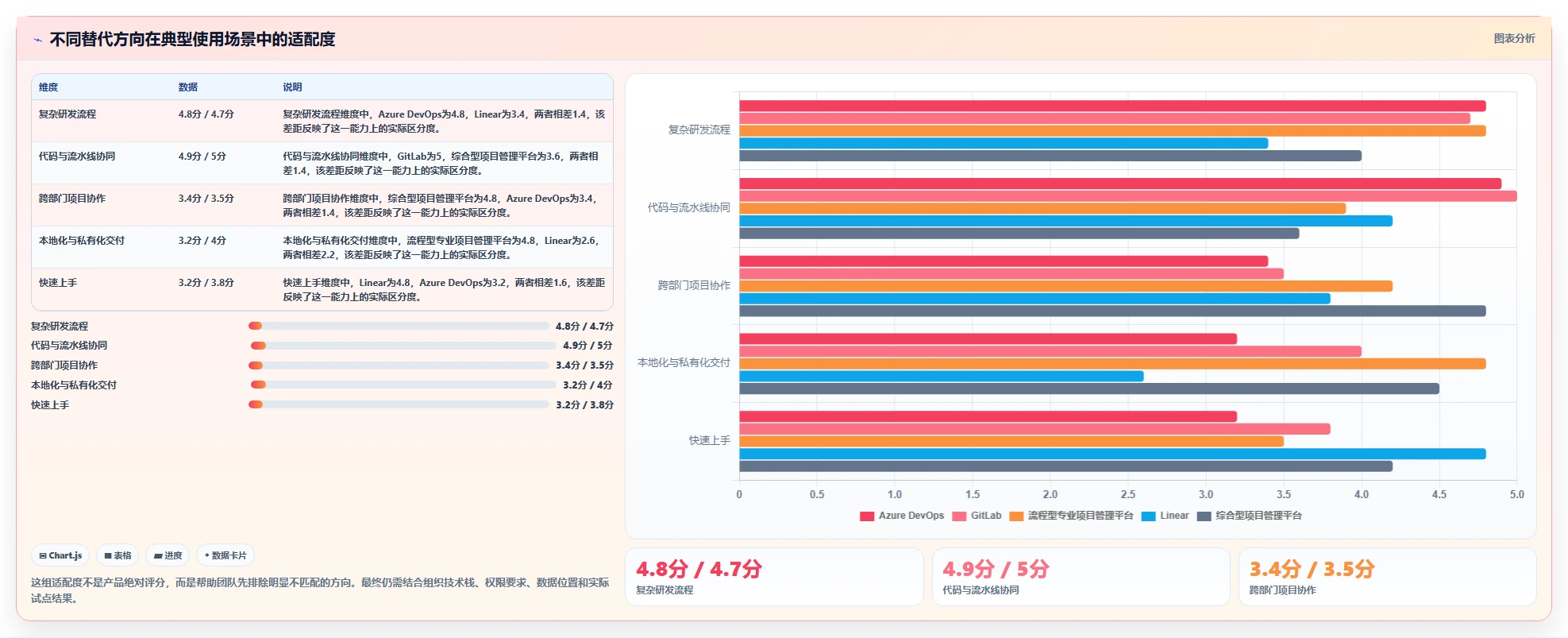The width and height of the screenshot is (1568, 638).
Task: Click the 跨部门项目协作 y-axis label in the chart
Action: (x=694, y=285)
